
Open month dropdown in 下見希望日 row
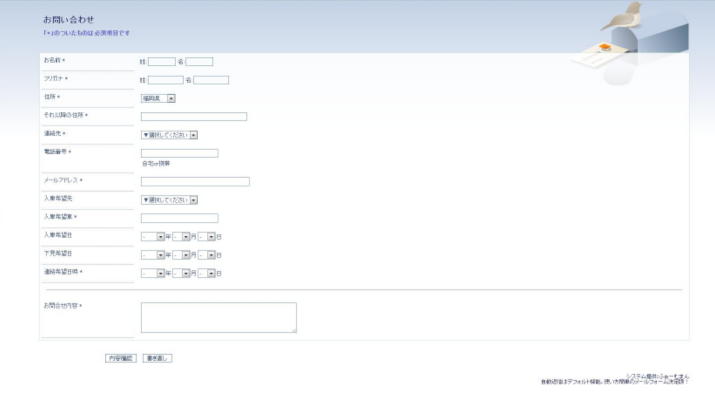pos(181,255)
